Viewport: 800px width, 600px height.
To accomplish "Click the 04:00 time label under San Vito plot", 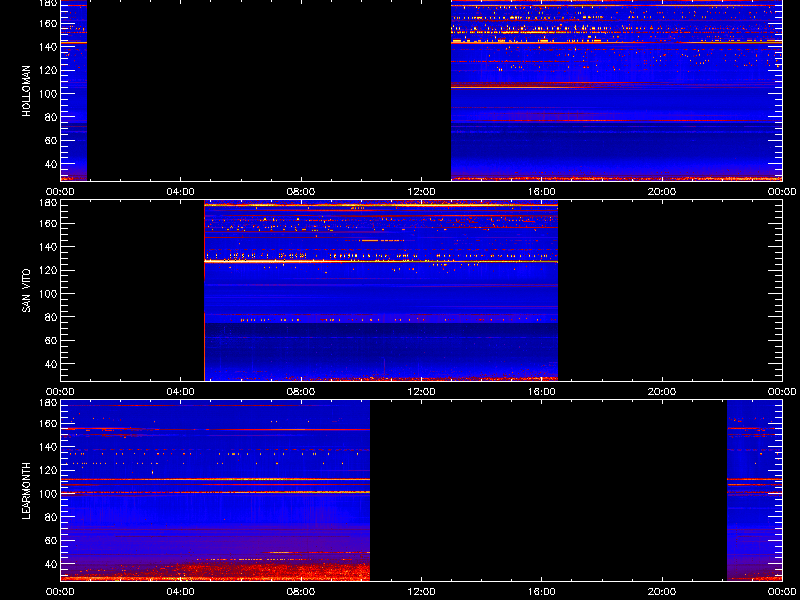I will tap(181, 392).
